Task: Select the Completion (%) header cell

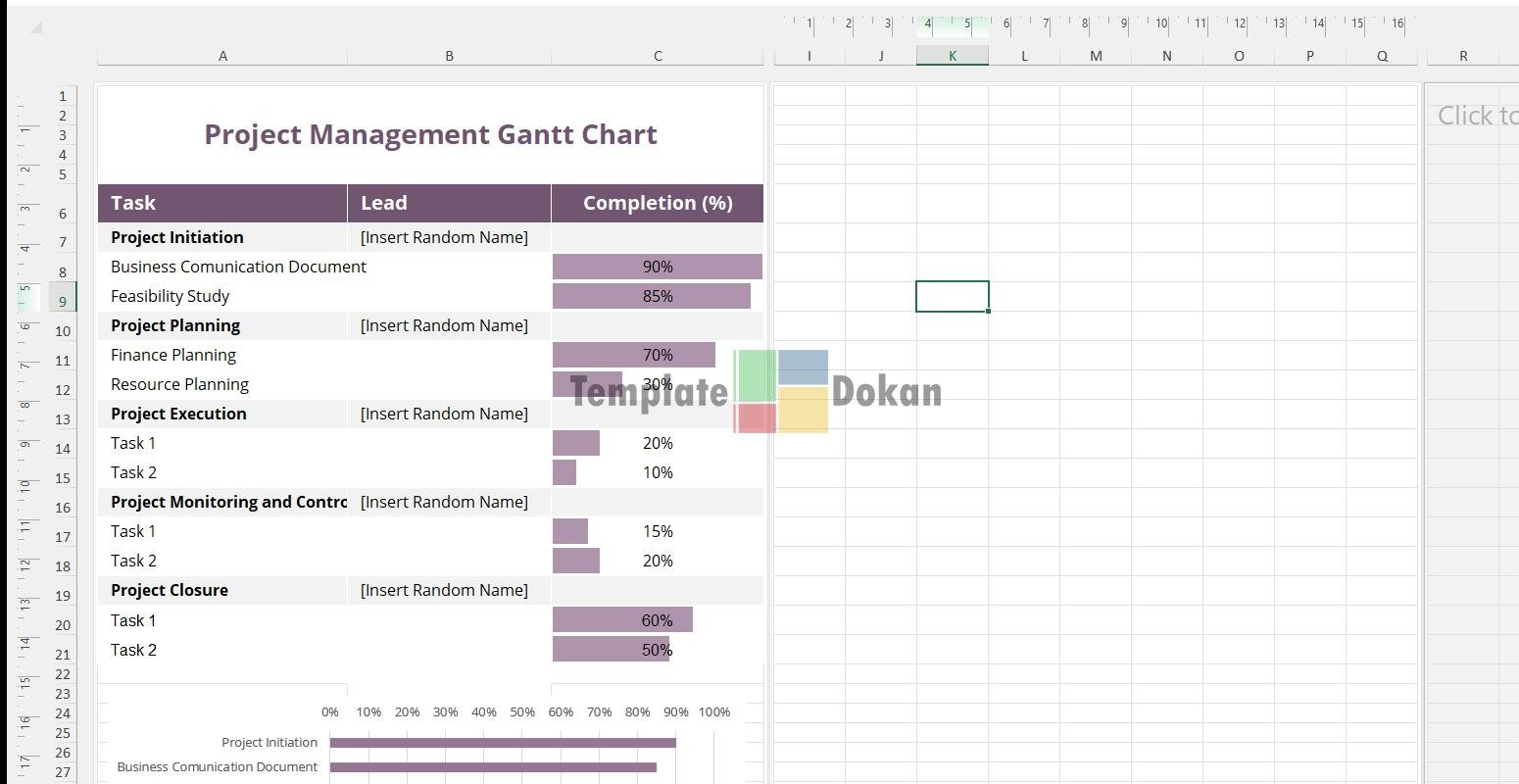Action: pos(658,203)
